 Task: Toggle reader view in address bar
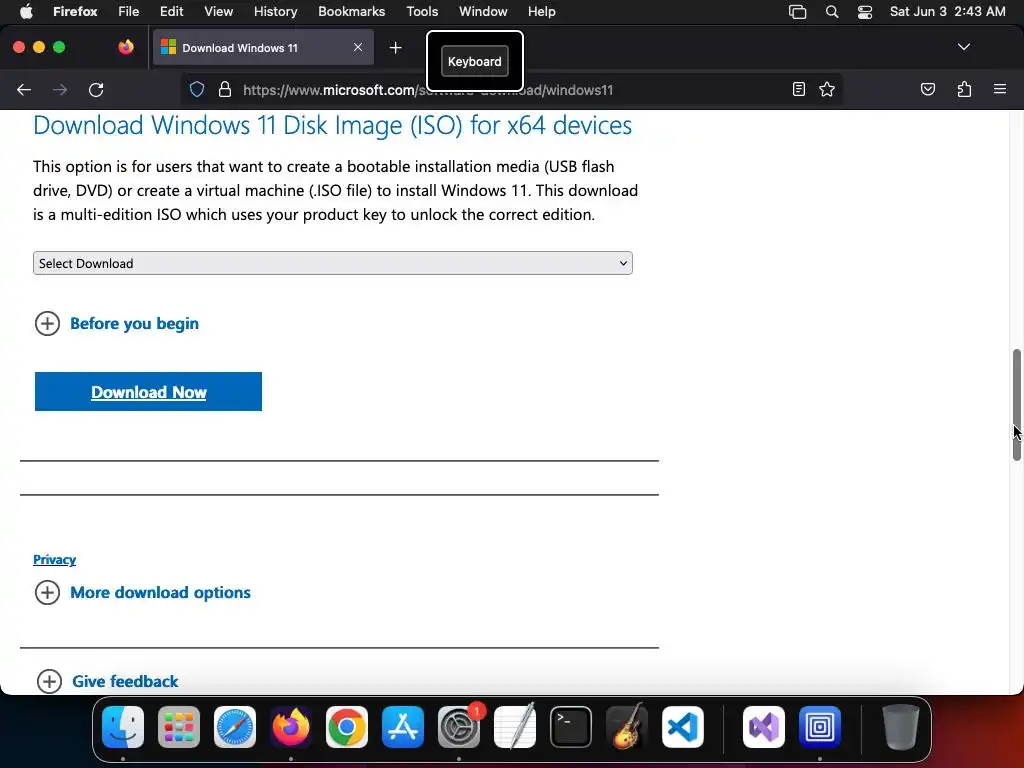798,89
